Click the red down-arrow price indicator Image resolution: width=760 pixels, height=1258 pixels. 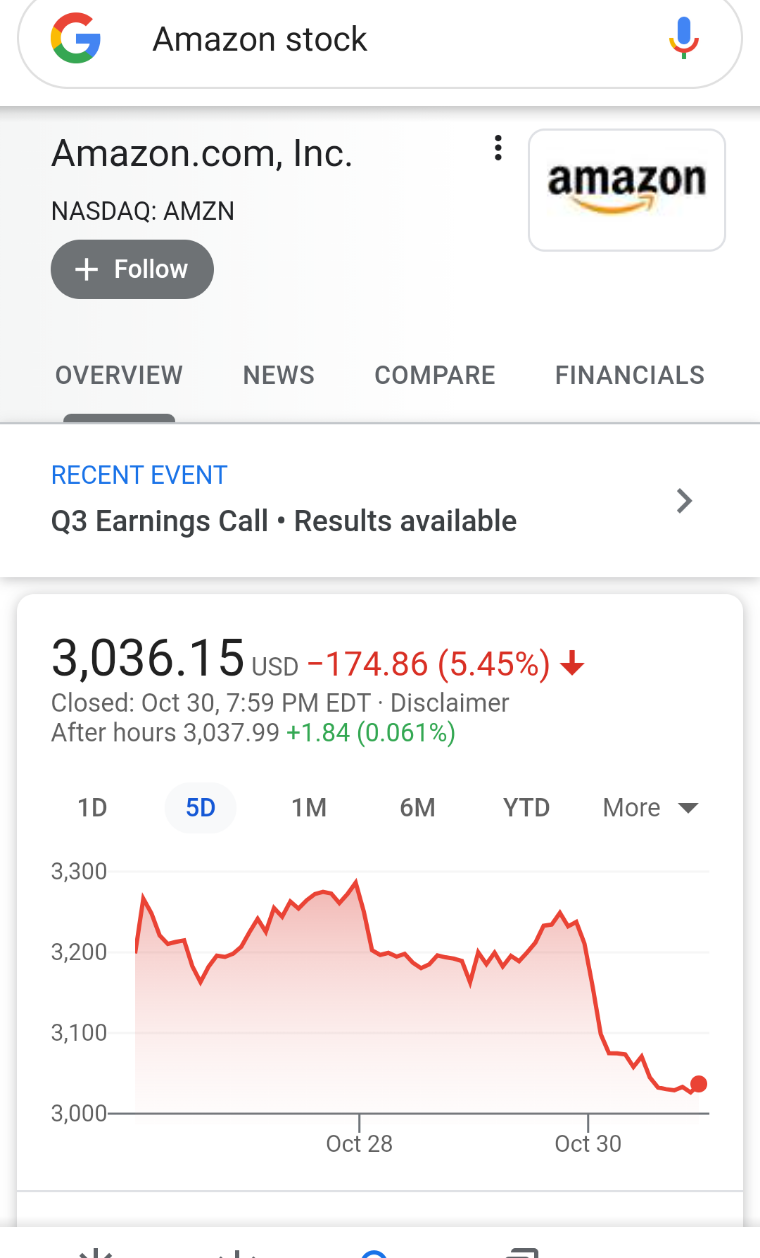[x=572, y=664]
